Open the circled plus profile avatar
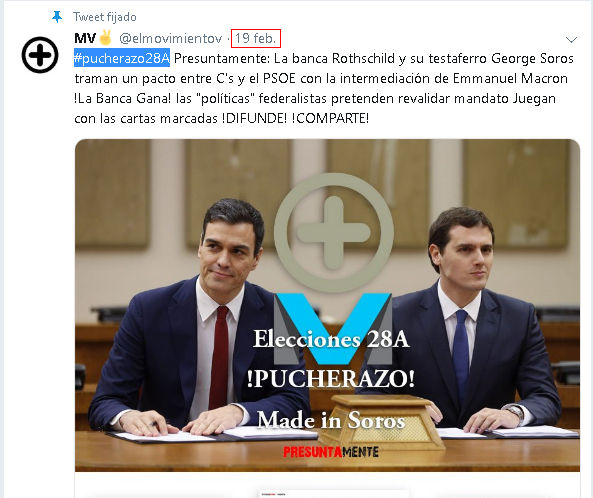Viewport: 593px width, 498px height. coord(40,55)
